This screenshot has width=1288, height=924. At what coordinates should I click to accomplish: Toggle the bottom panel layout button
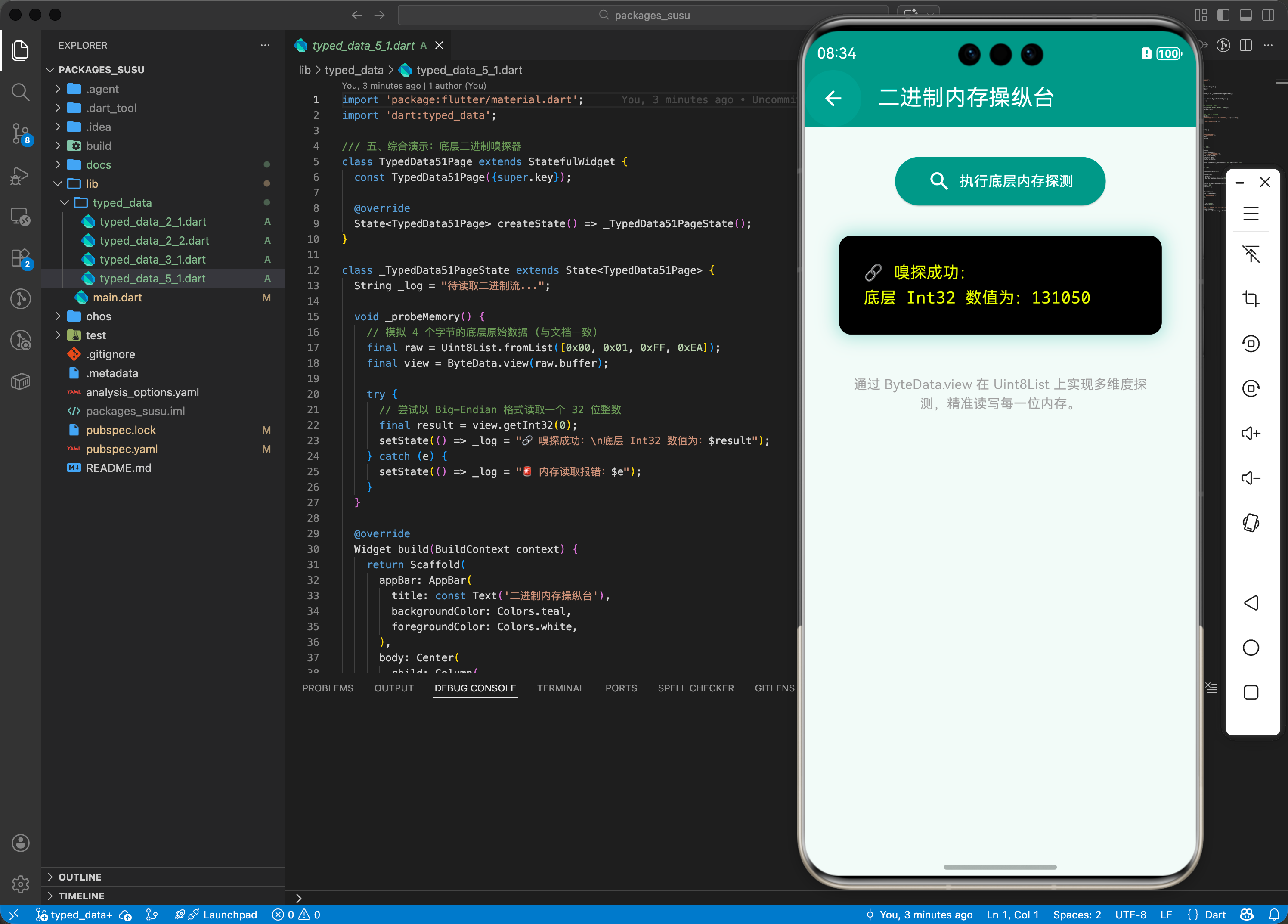(1245, 16)
